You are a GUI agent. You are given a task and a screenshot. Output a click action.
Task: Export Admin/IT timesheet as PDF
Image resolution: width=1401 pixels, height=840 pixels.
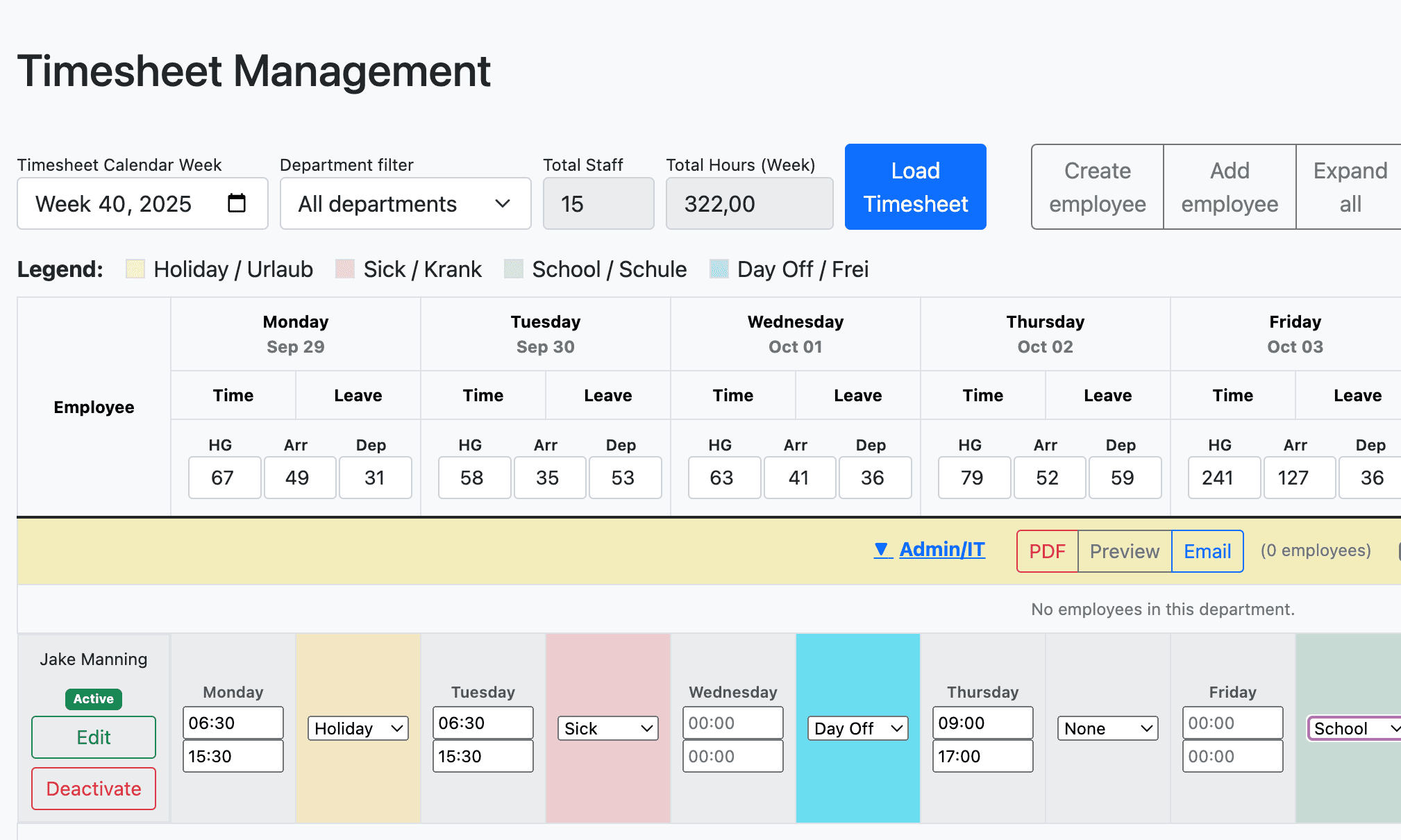point(1047,551)
